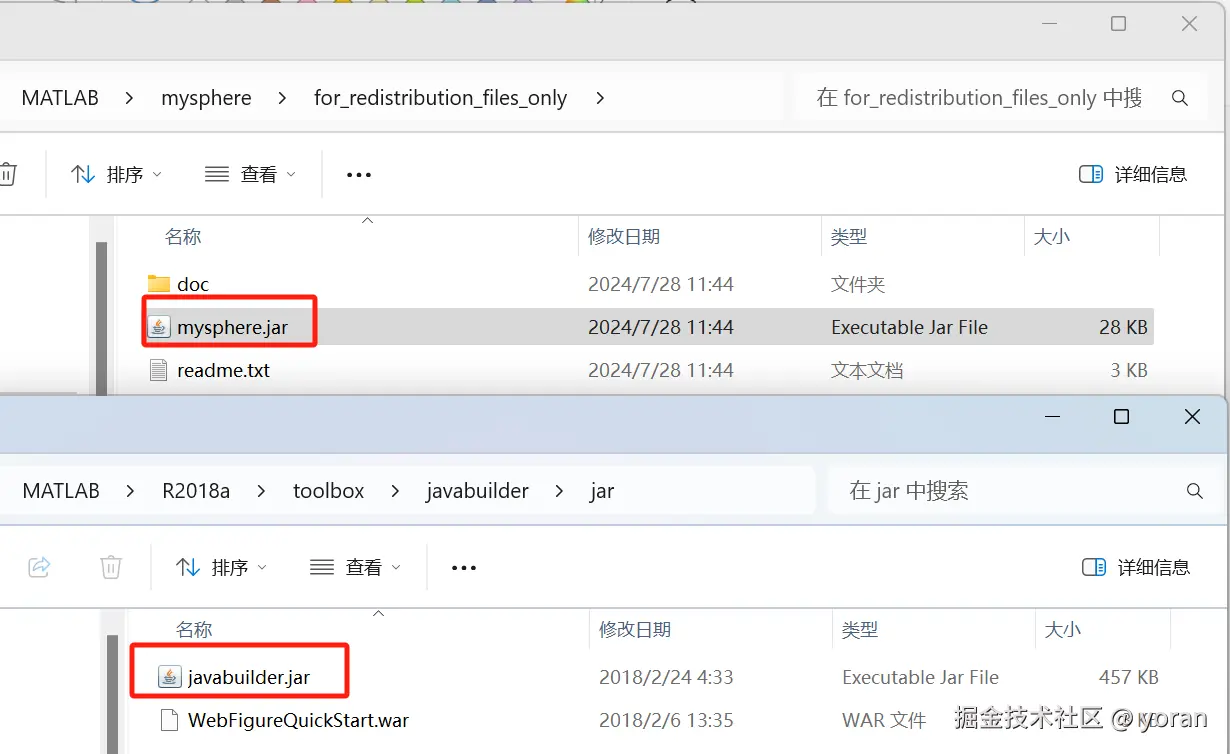This screenshot has width=1230, height=754.
Task: Click the readme.txt document icon
Action: click(x=158, y=370)
